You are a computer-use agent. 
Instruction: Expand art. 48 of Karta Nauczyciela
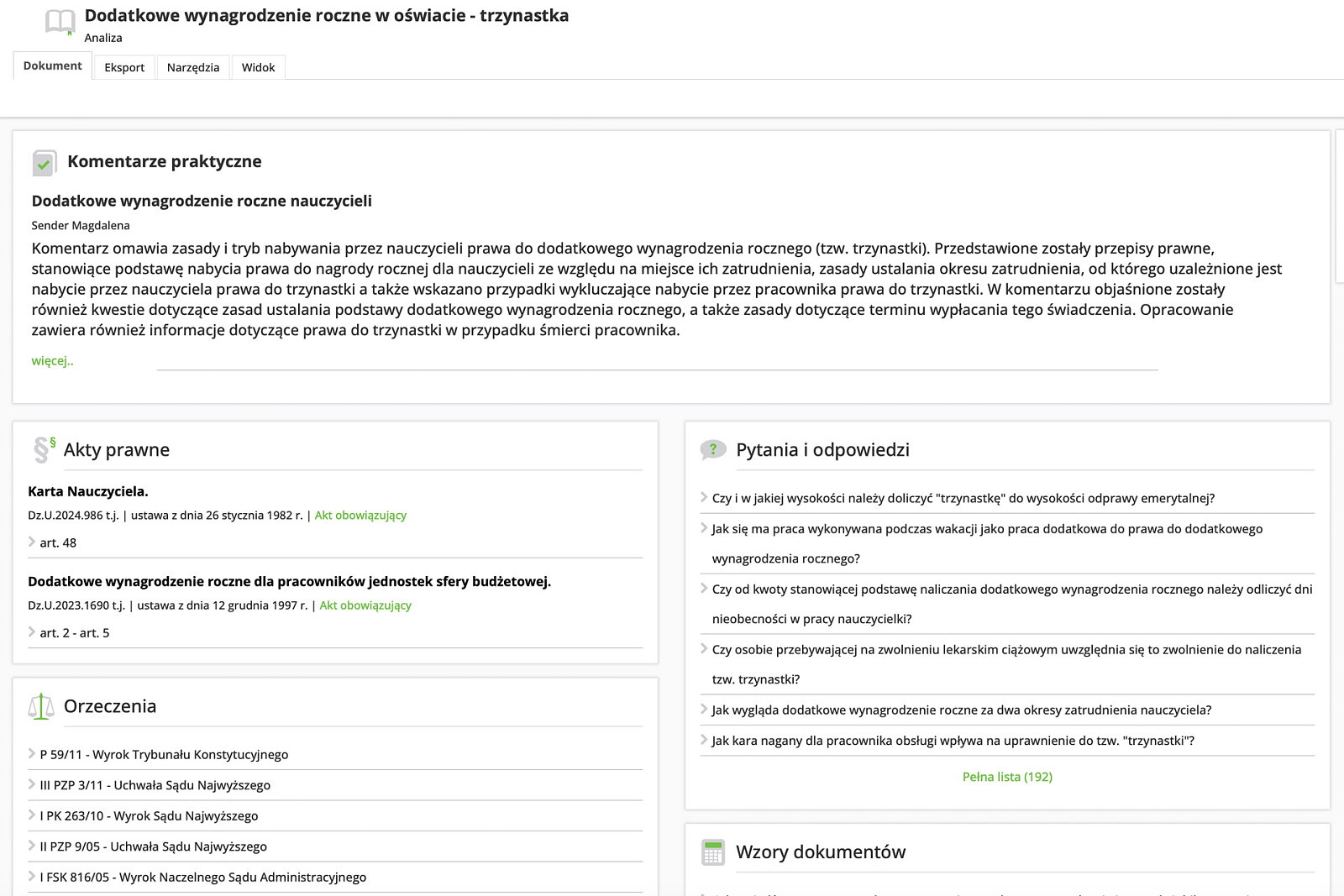(57, 543)
